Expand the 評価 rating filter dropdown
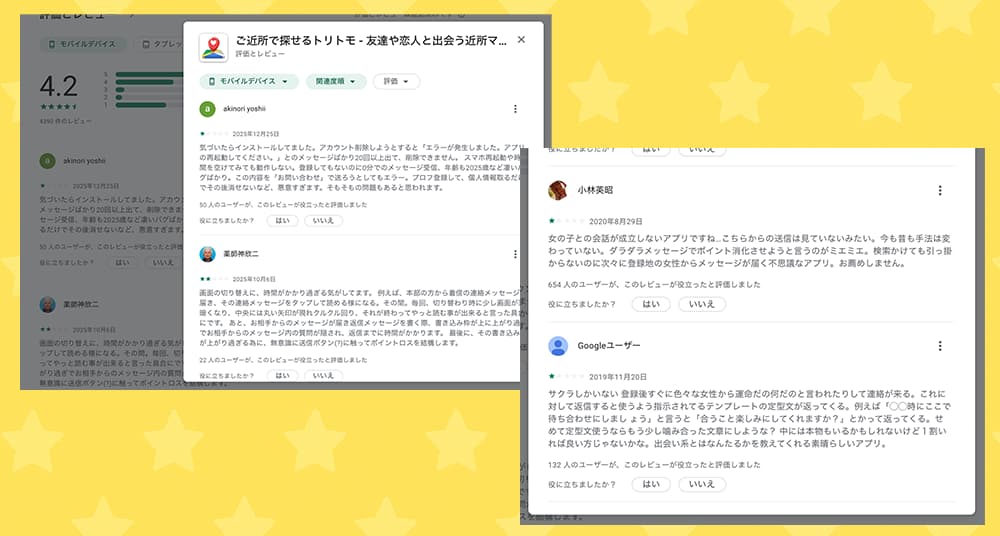 tap(396, 82)
